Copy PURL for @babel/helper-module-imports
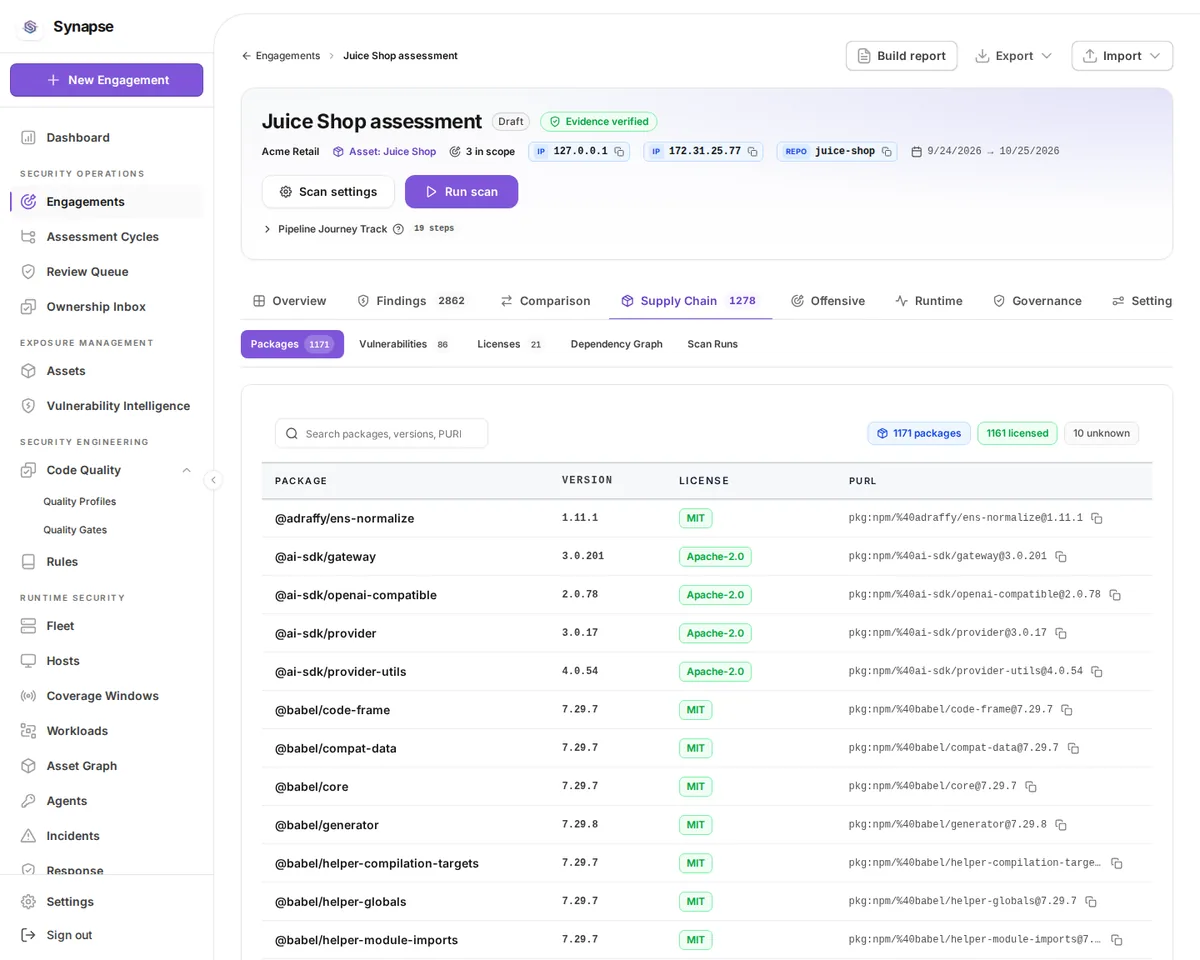This screenshot has height=960, width=1200. coord(1116,940)
